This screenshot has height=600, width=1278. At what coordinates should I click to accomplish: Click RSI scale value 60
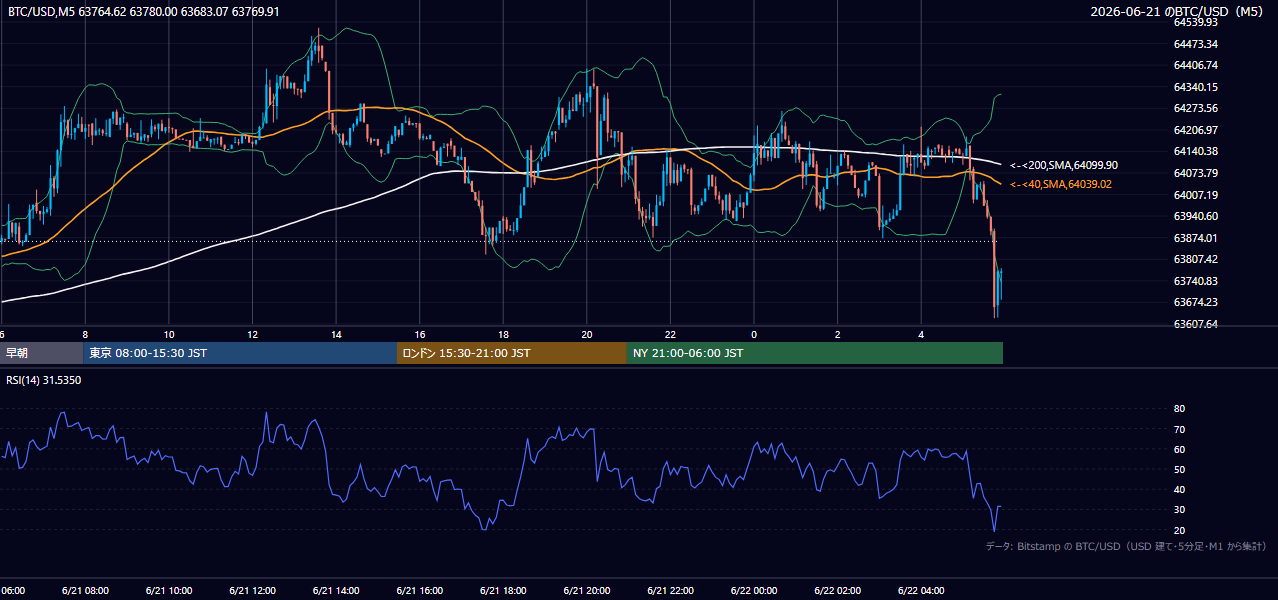1179,449
